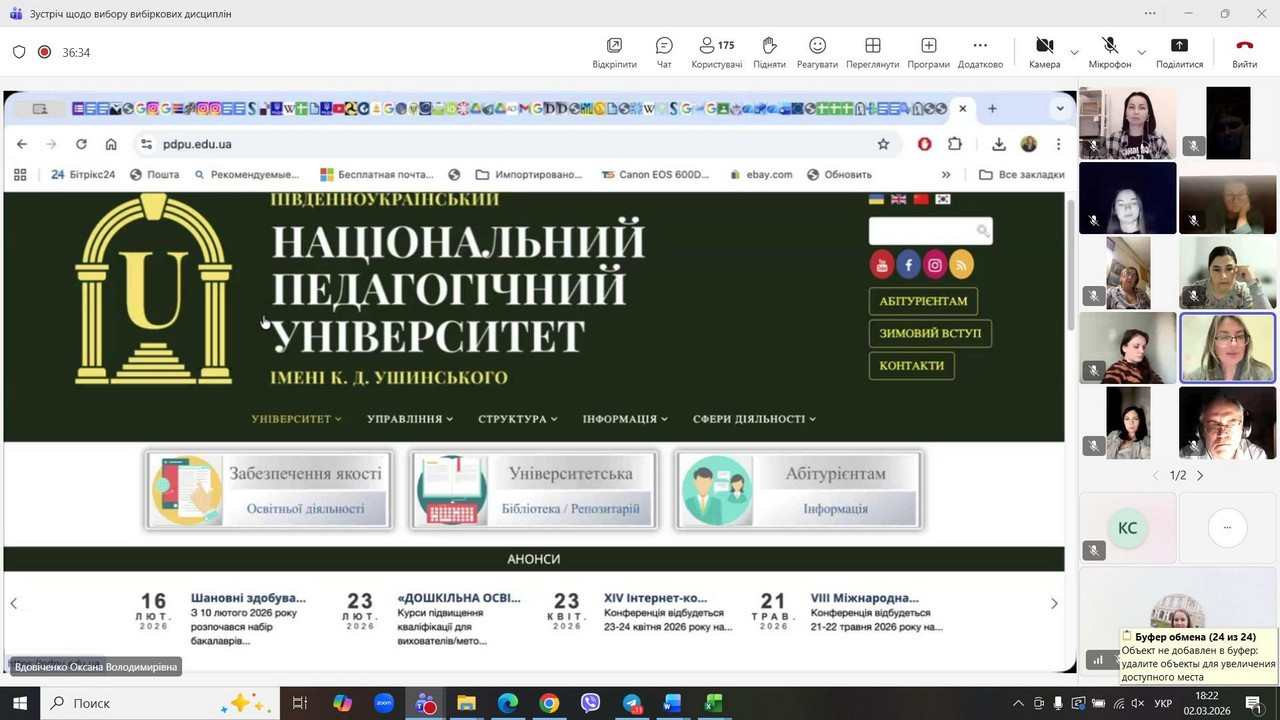Expand the microphone options dropdown arrow
The image size is (1280, 720).
coord(1141,52)
